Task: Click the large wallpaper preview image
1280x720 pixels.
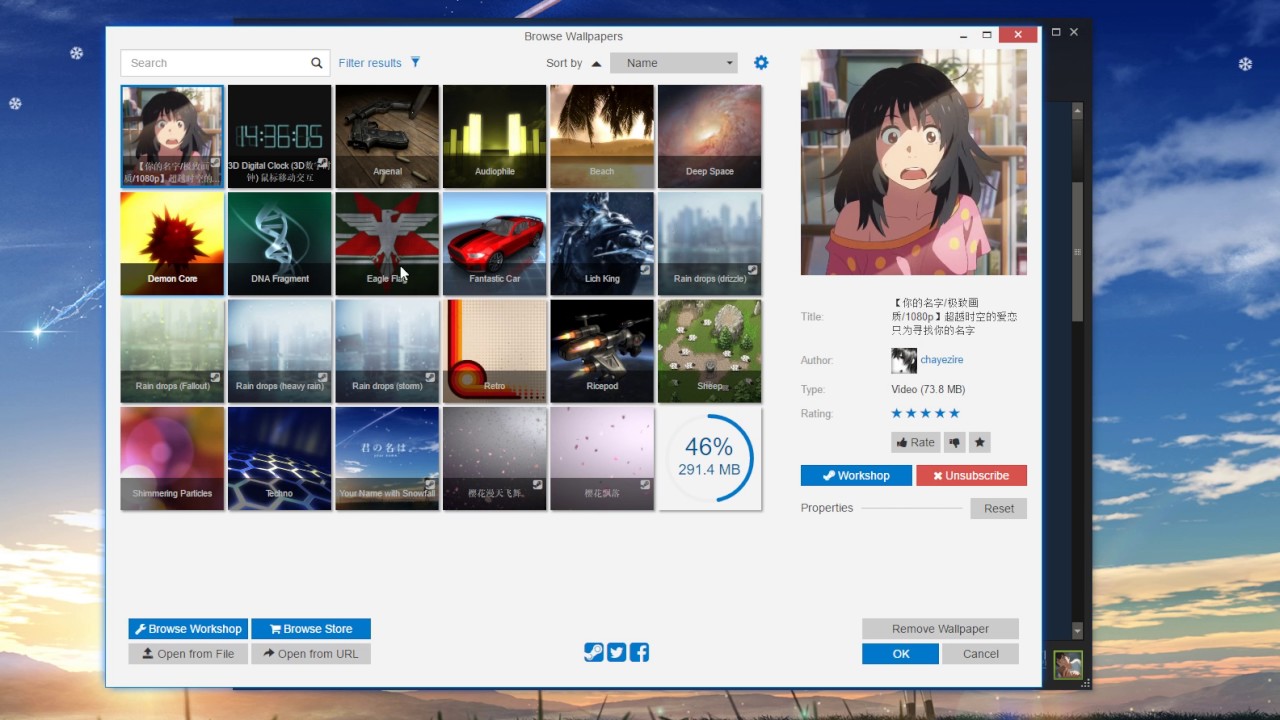Action: coord(914,162)
